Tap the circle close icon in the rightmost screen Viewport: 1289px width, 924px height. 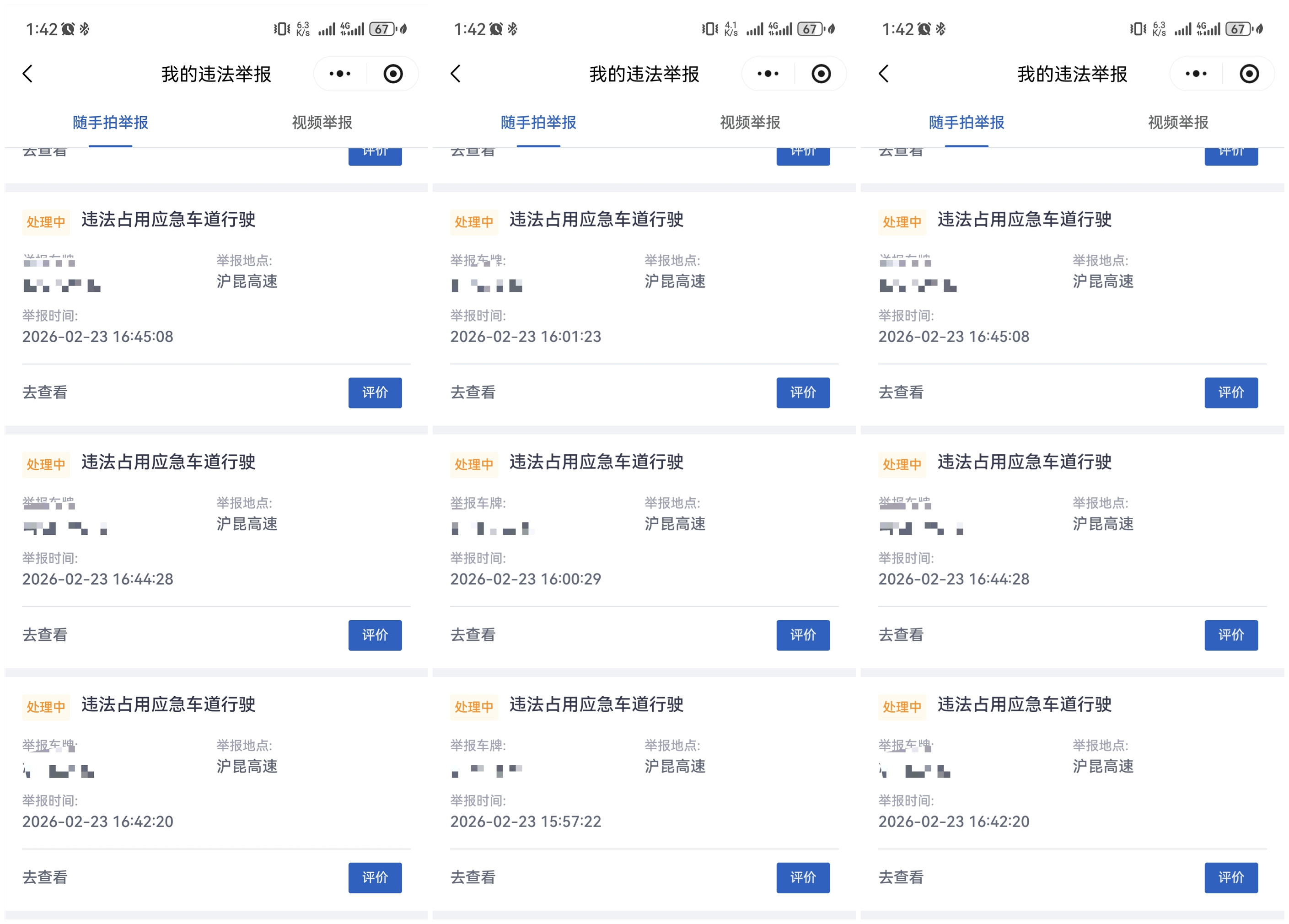[1249, 74]
